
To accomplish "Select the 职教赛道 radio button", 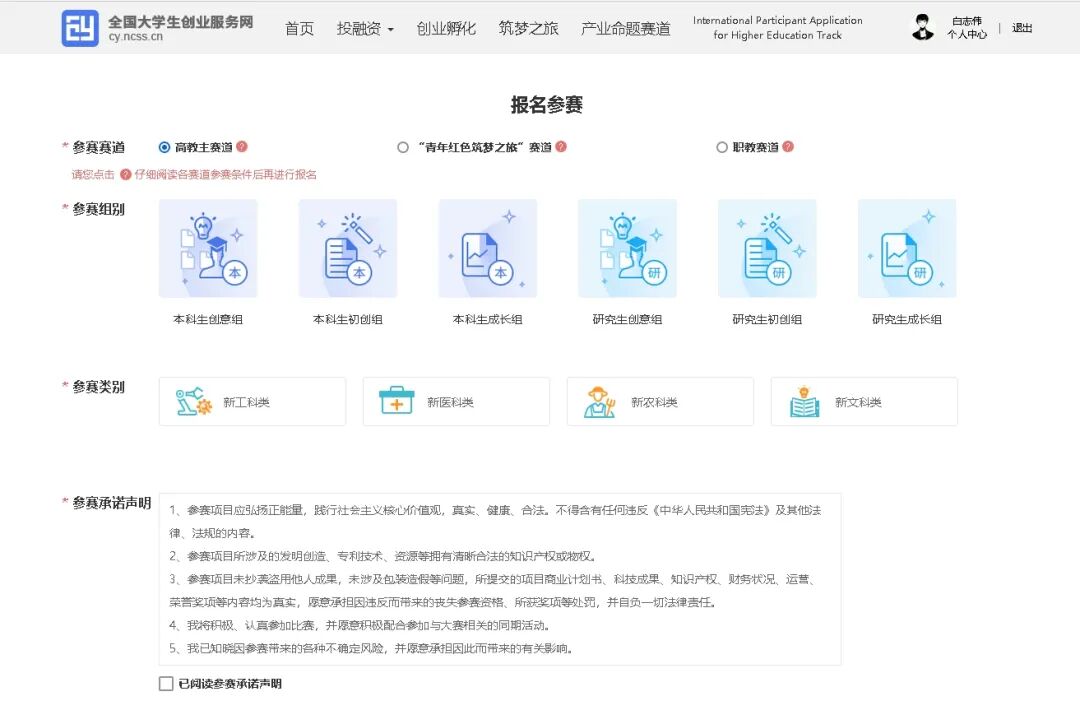I will [722, 147].
